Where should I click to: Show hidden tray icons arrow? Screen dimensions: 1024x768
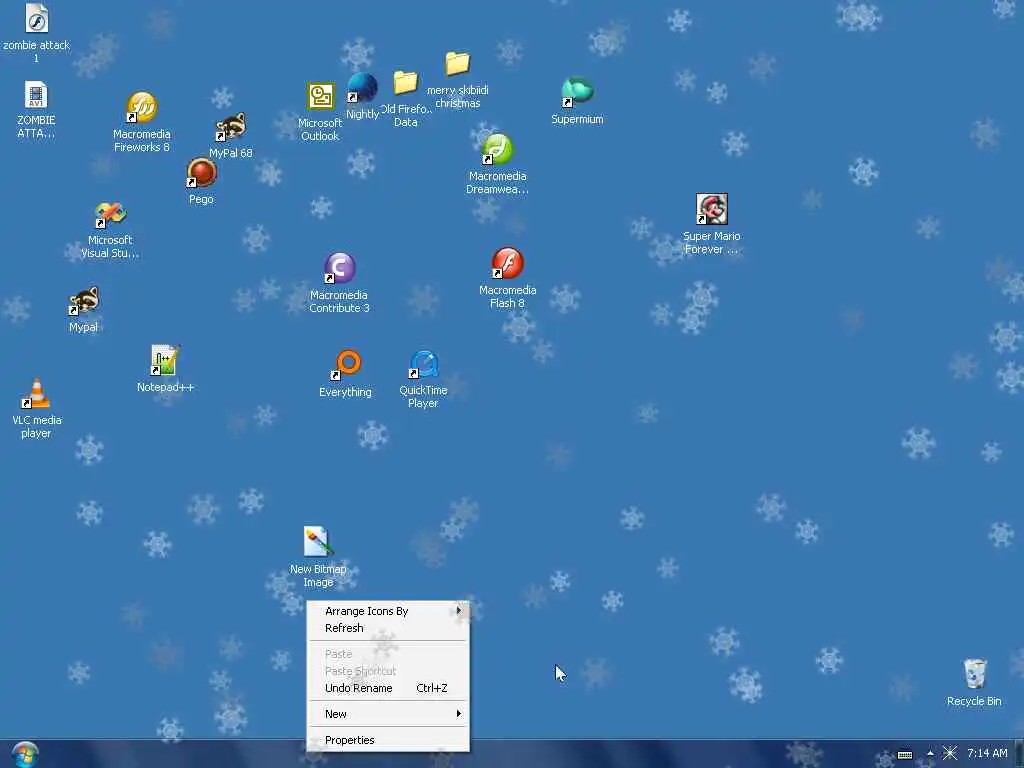pyautogui.click(x=930, y=754)
